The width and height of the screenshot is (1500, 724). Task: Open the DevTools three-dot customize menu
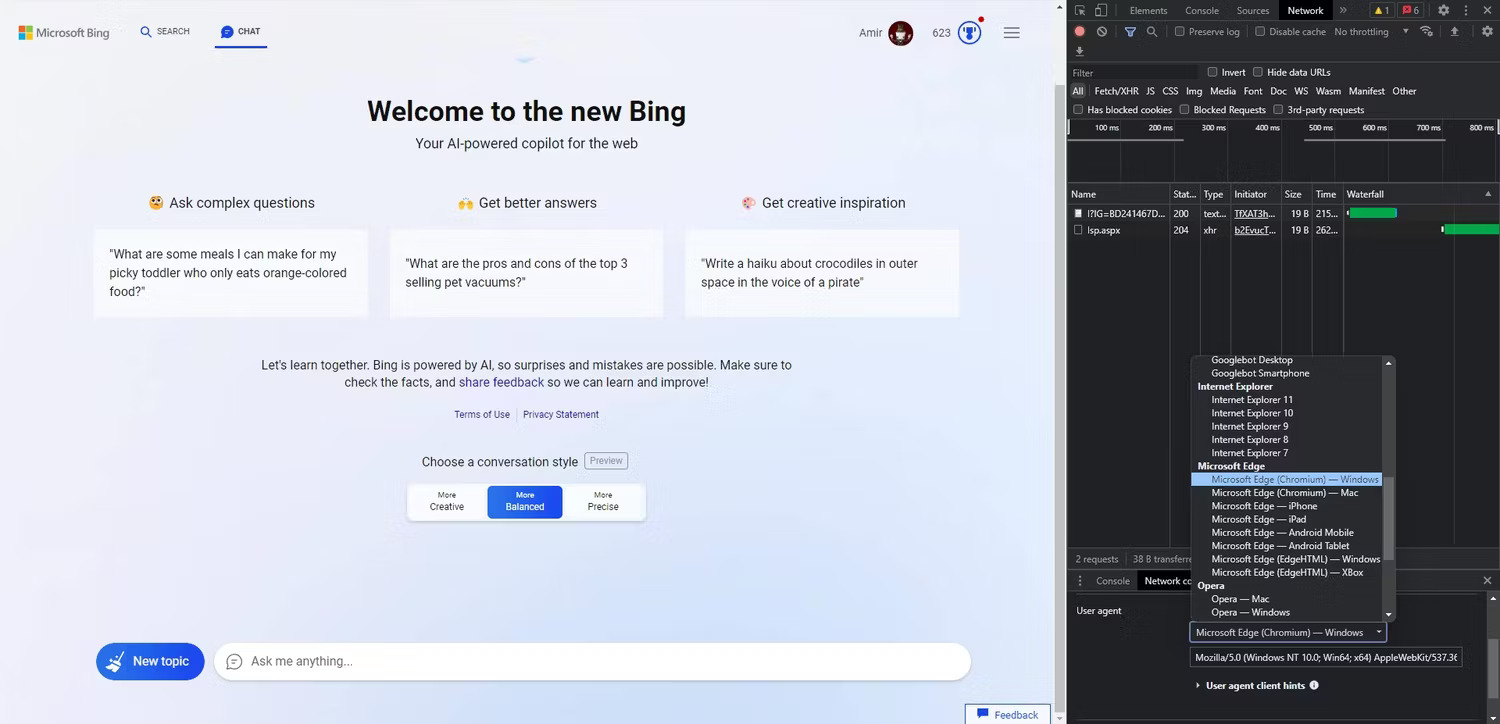(x=1465, y=10)
